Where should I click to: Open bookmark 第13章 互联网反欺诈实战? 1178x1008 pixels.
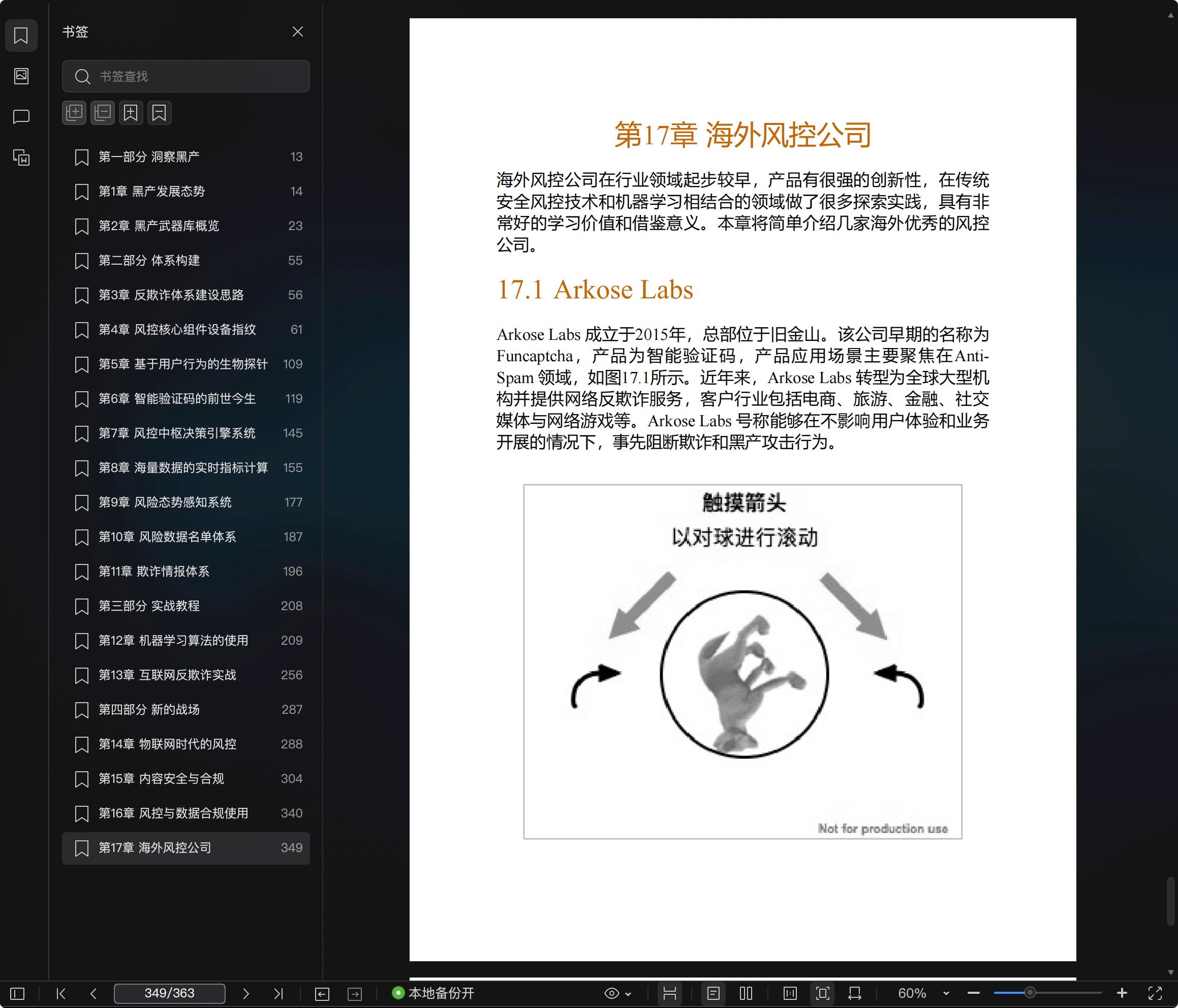click(x=186, y=675)
